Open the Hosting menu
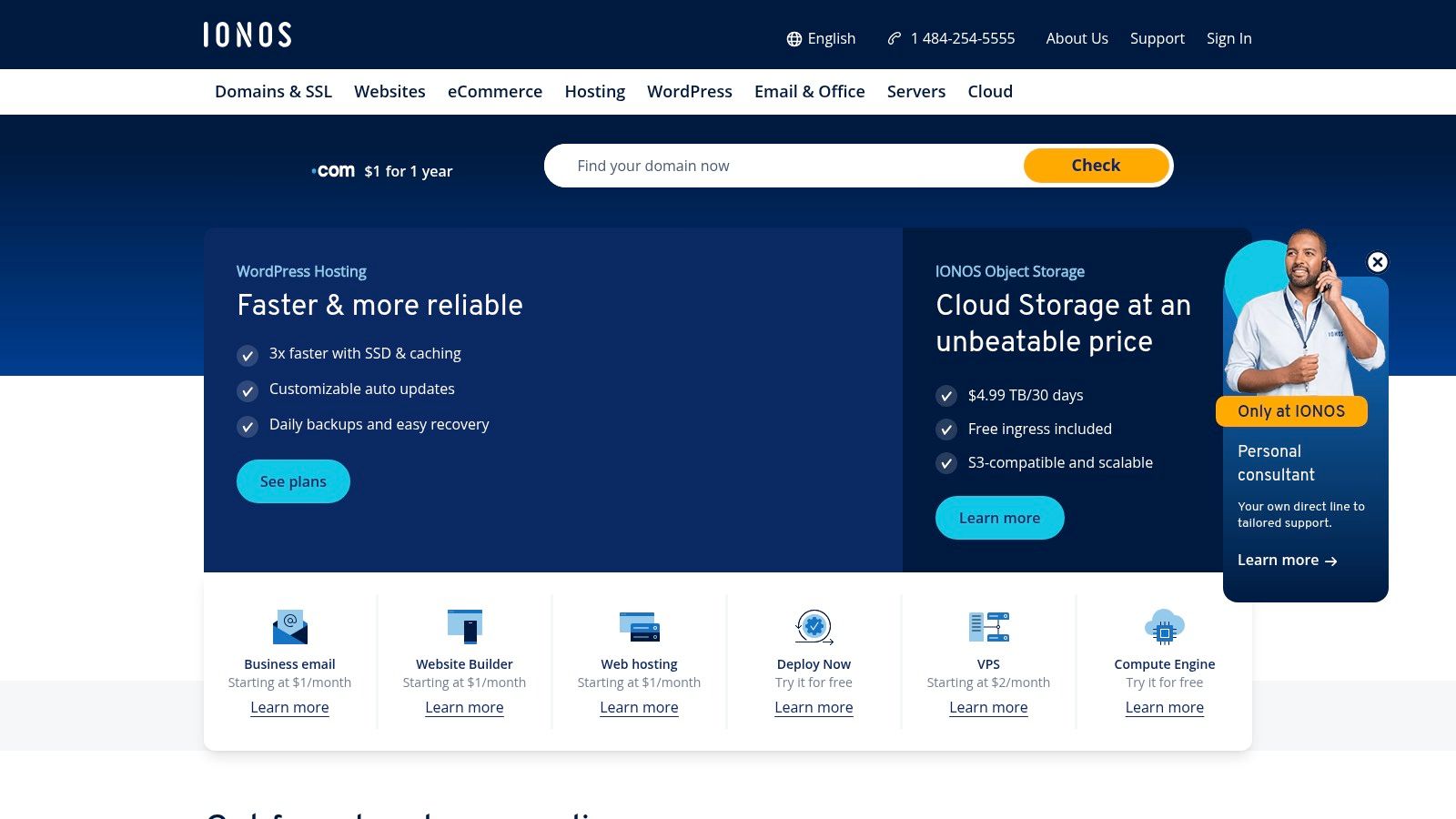The height and width of the screenshot is (819, 1456). tap(595, 91)
